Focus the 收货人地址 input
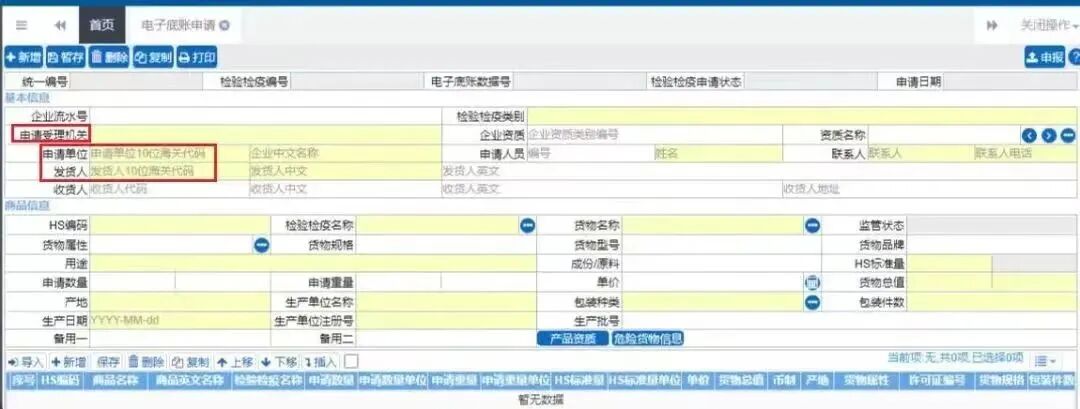This screenshot has width=1080, height=409. 929,189
